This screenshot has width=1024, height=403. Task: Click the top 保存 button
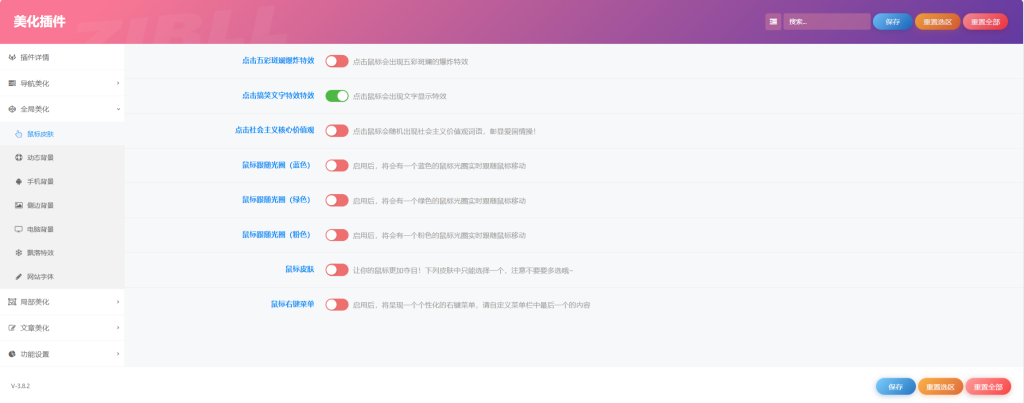click(x=891, y=21)
